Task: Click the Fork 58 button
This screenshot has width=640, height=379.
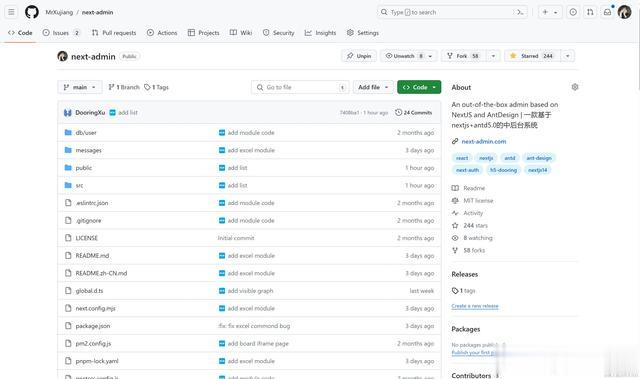Action: click(463, 56)
